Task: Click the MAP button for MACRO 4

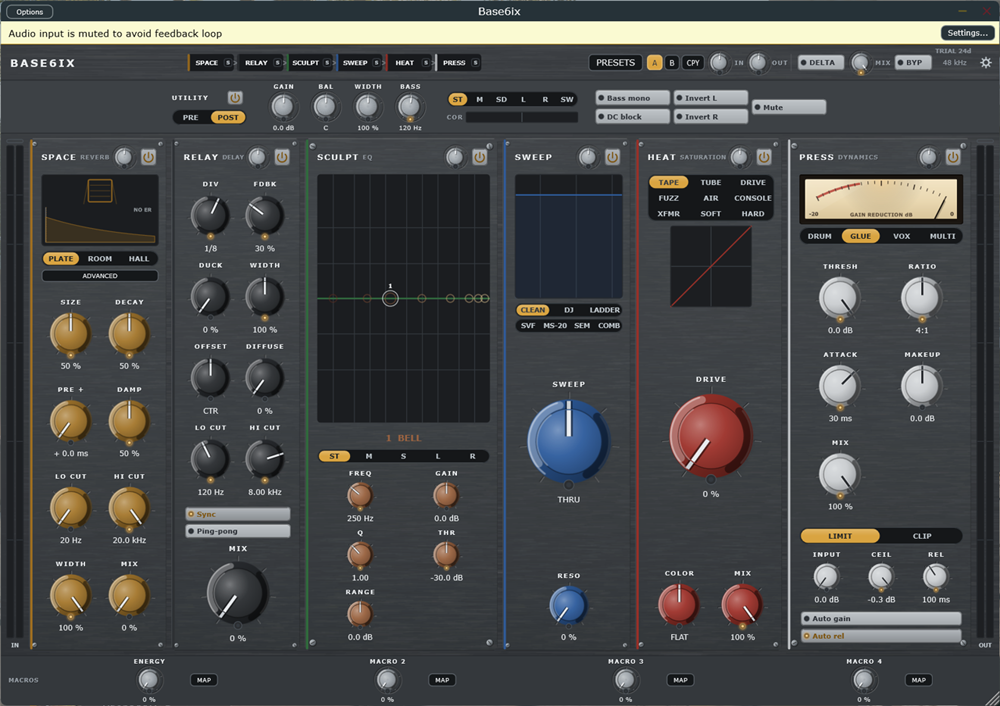Action: pos(918,680)
